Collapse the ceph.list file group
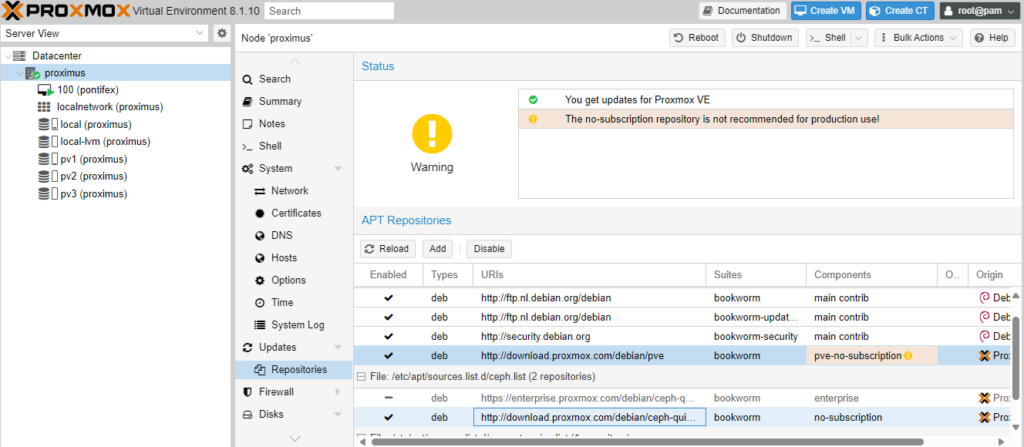Viewport: 1024px width, 447px height. (360, 377)
